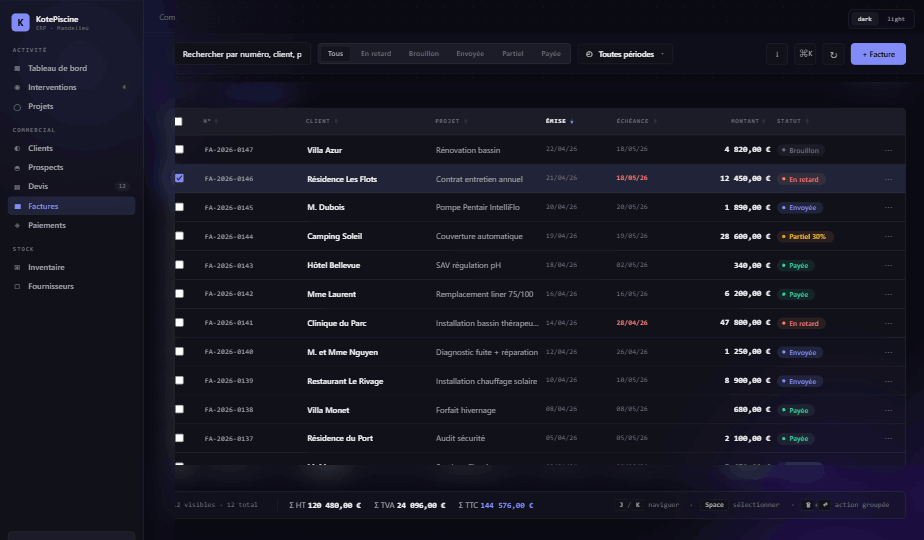
Task: Click the Devis sidebar icon
Action: (17, 187)
